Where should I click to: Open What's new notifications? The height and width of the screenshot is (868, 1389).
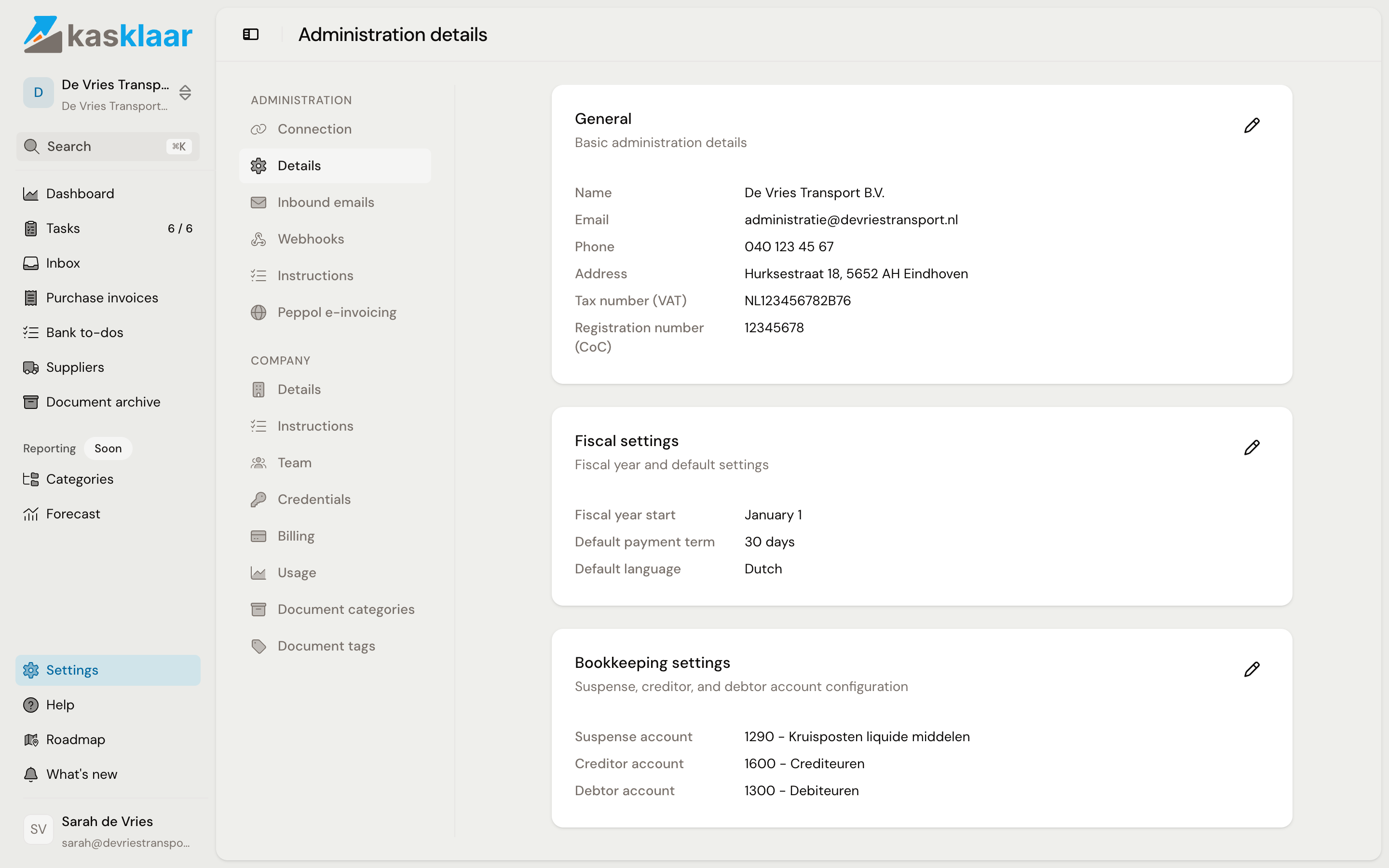click(x=108, y=774)
